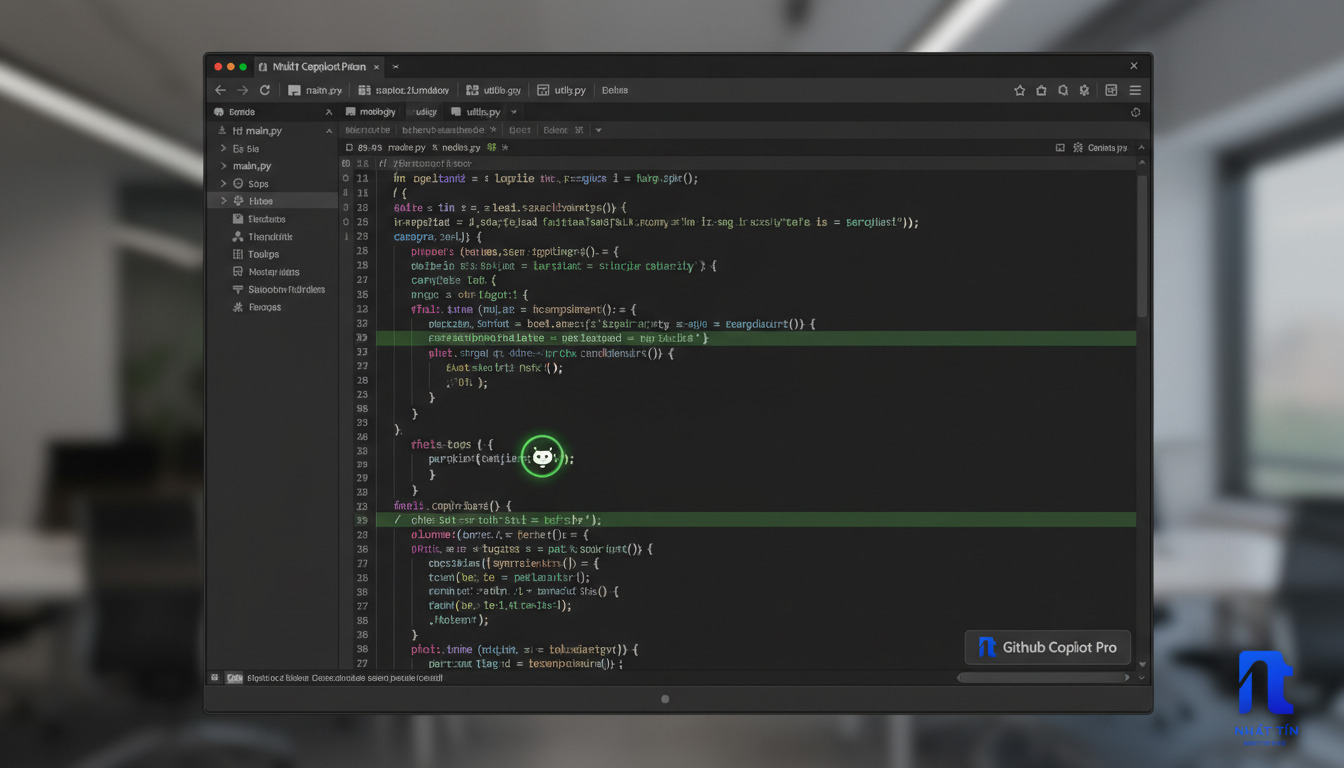Select the Multi Copilot Plan window tab
This screenshot has height=768, width=1344.
pos(318,66)
